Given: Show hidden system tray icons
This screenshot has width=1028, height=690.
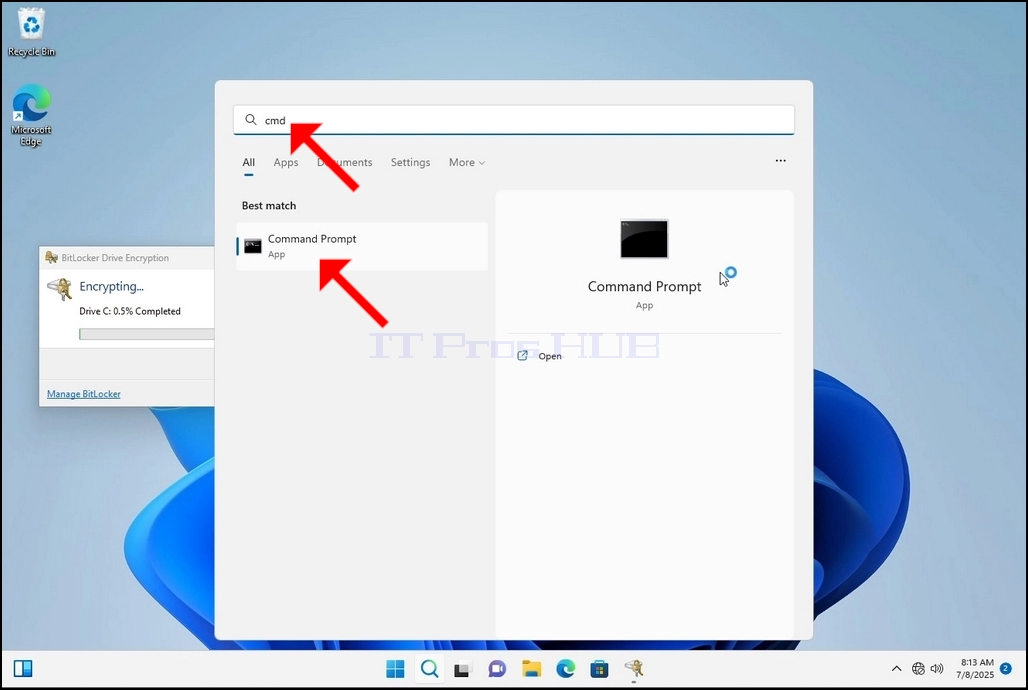Looking at the screenshot, I should point(896,668).
